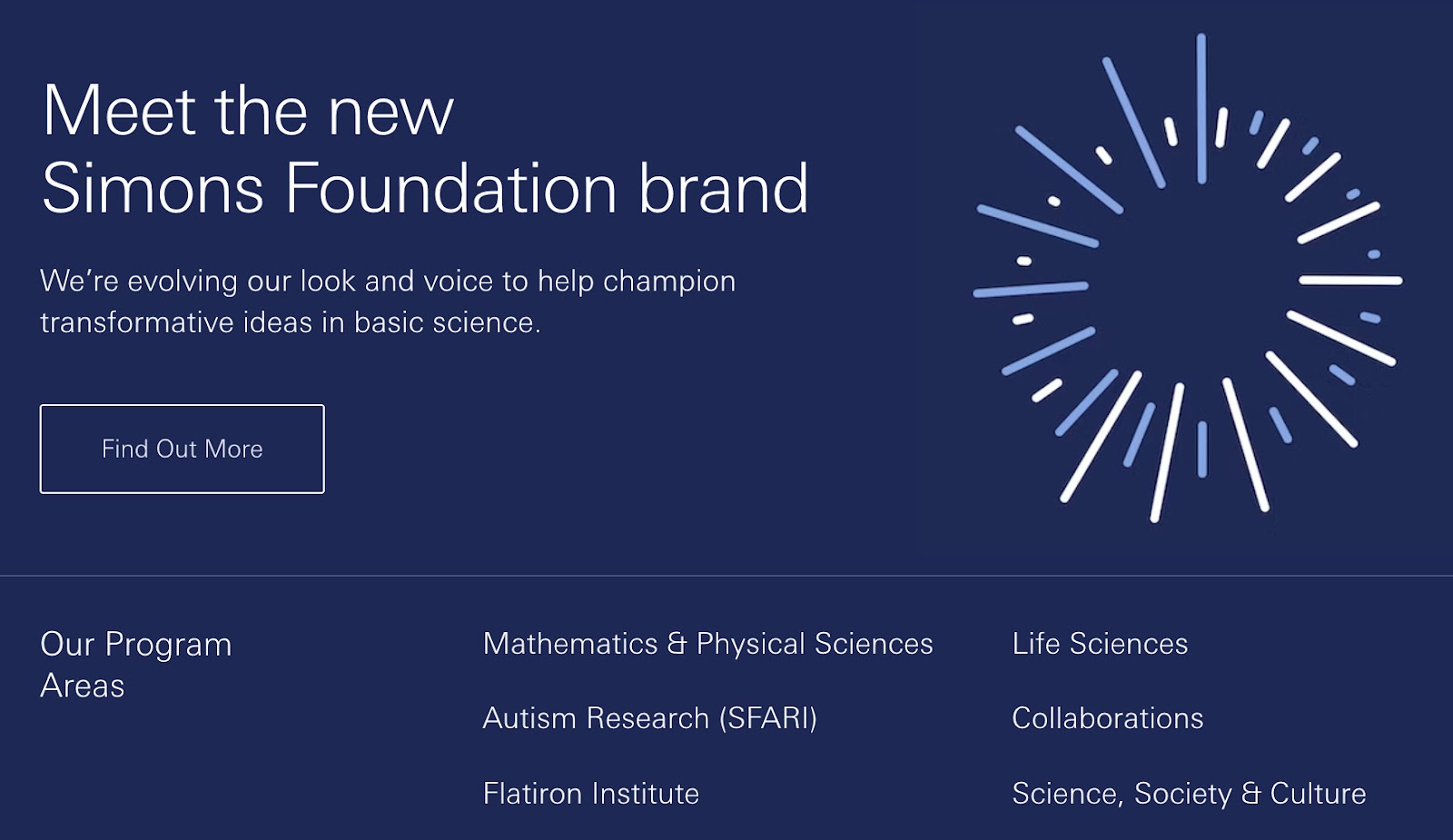Click the ampersand in Mathematics & Physical Sciences
Image resolution: width=1453 pixels, height=840 pixels.
[677, 643]
